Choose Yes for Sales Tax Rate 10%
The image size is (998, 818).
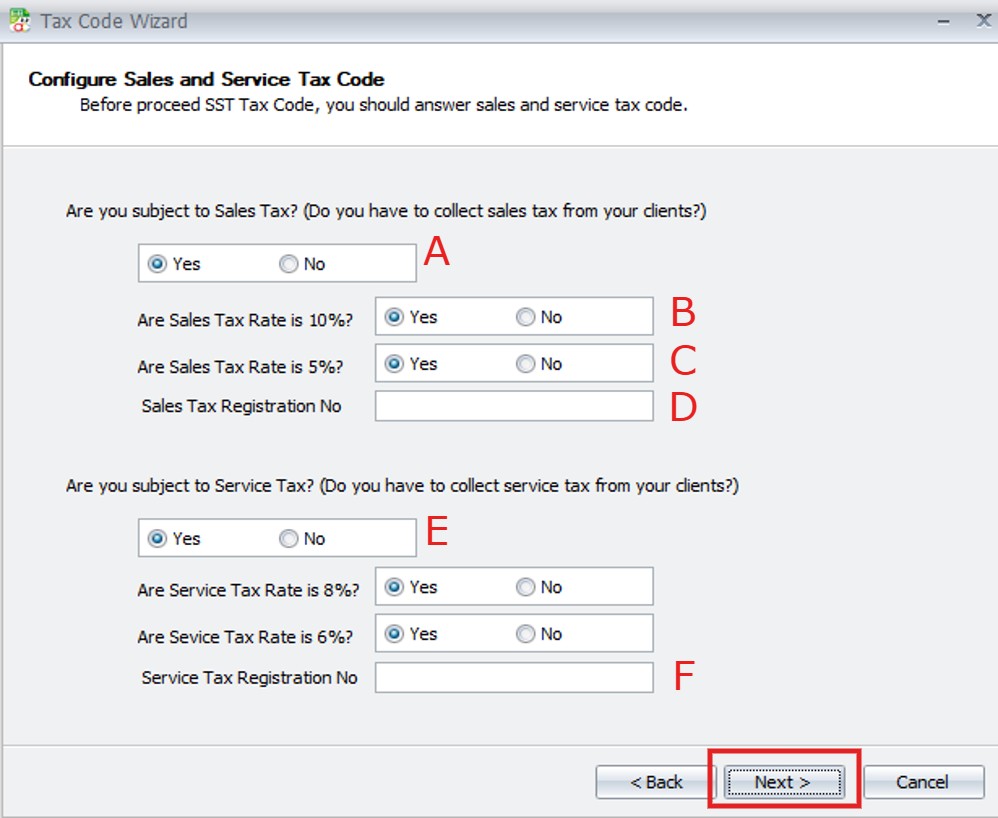[394, 317]
